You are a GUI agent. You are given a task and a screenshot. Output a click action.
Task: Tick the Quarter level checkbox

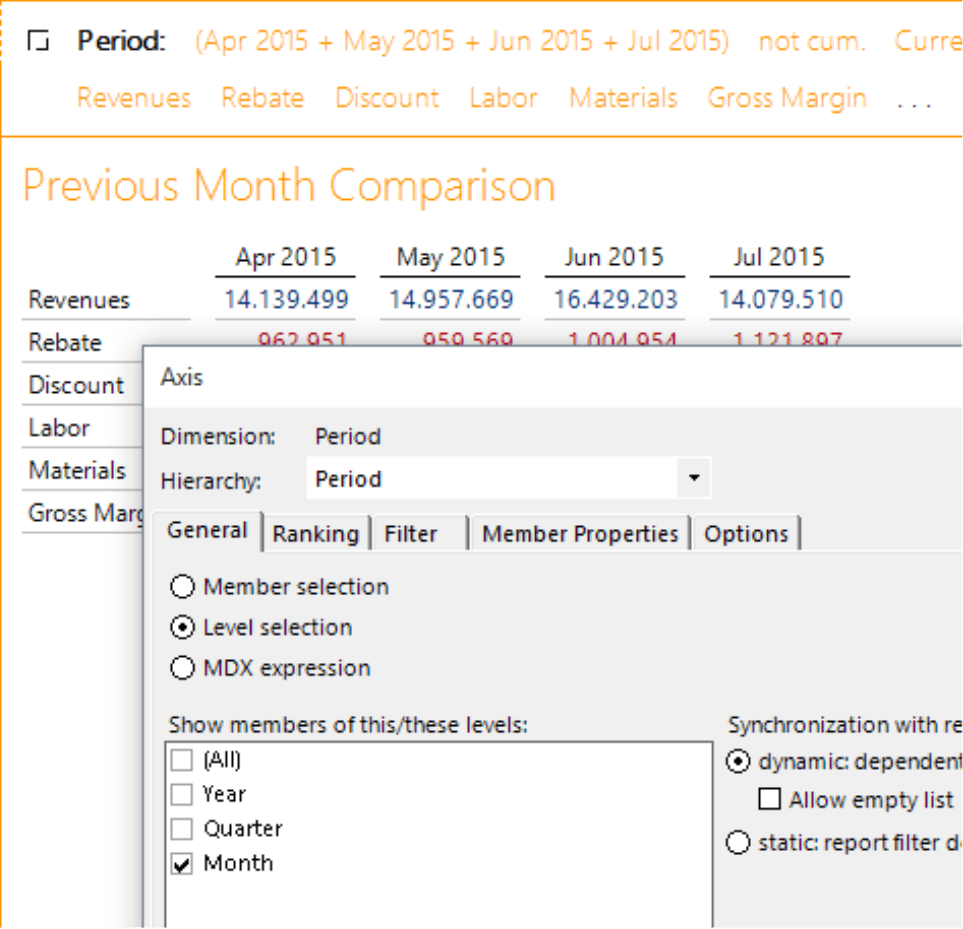click(181, 829)
